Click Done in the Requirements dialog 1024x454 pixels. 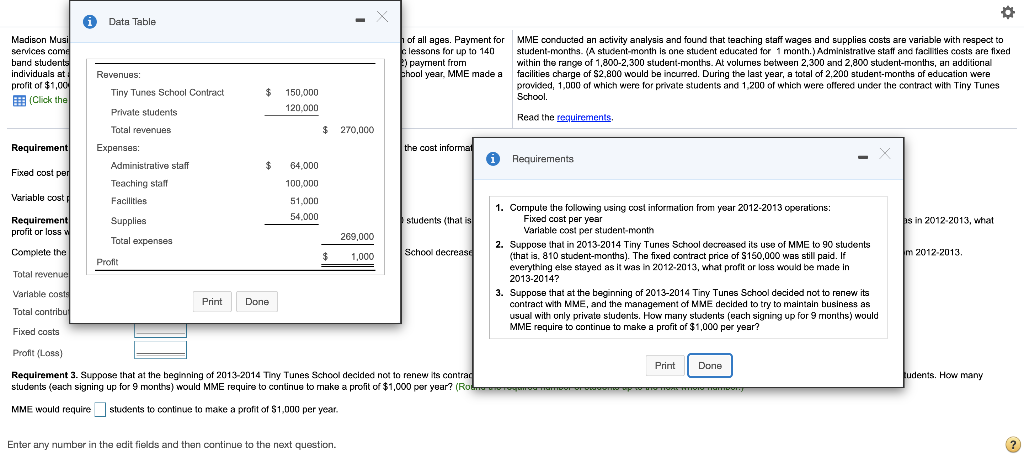coord(710,365)
